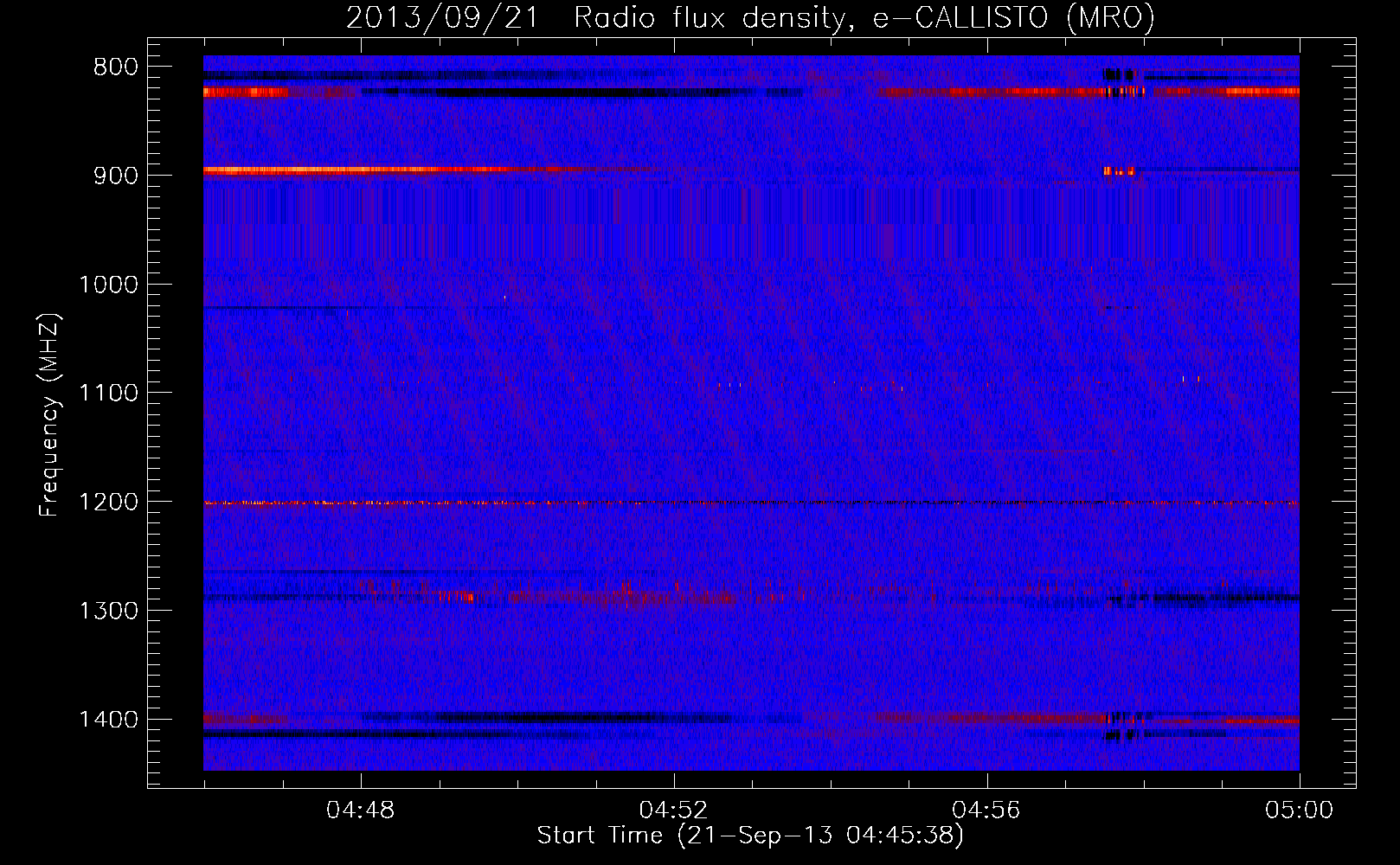Click the '04:48' time axis label
Viewport: 1400px width, 865px height.
pos(361,811)
